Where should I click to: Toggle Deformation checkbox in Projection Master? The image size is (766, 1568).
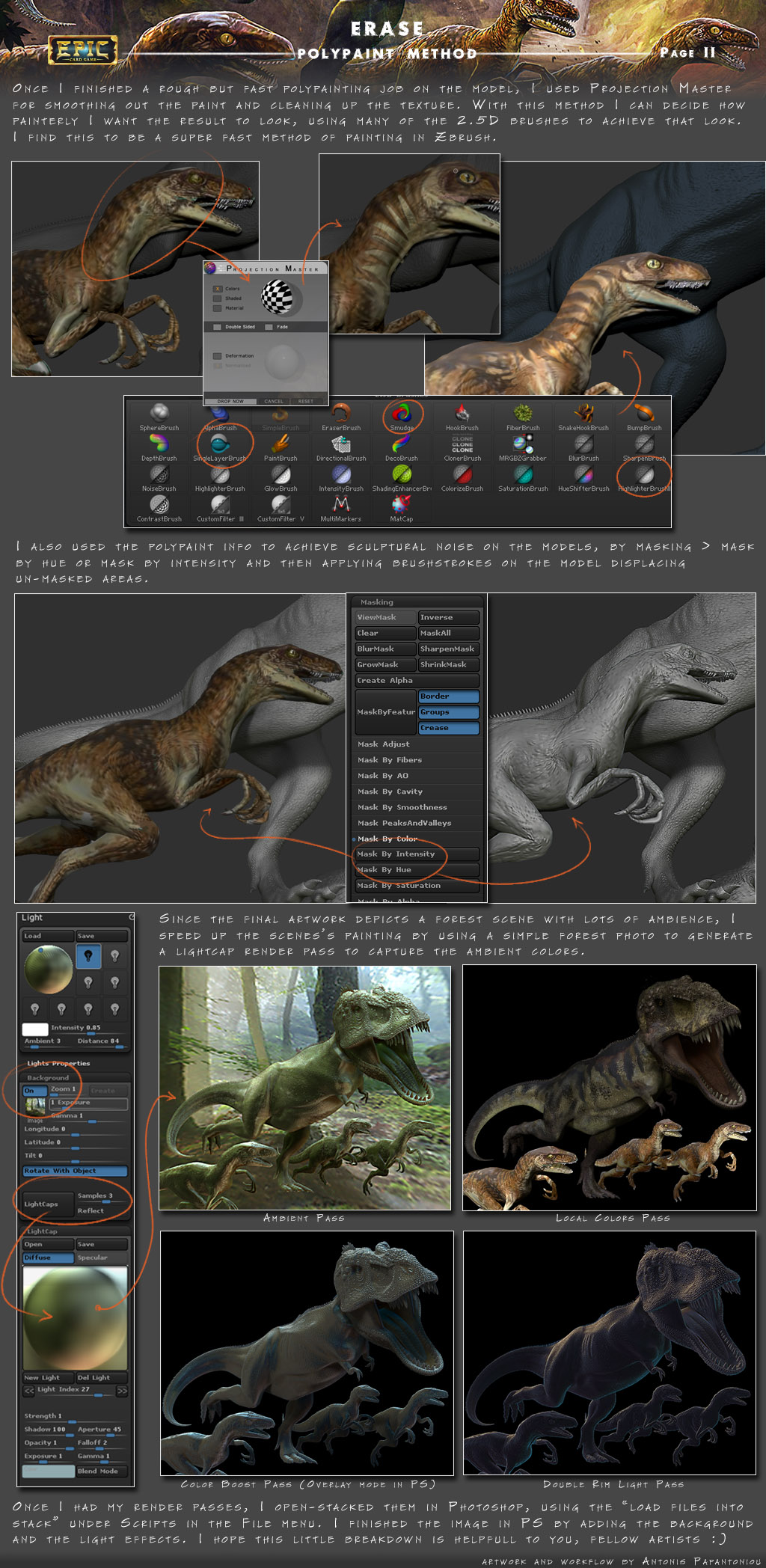tap(217, 356)
